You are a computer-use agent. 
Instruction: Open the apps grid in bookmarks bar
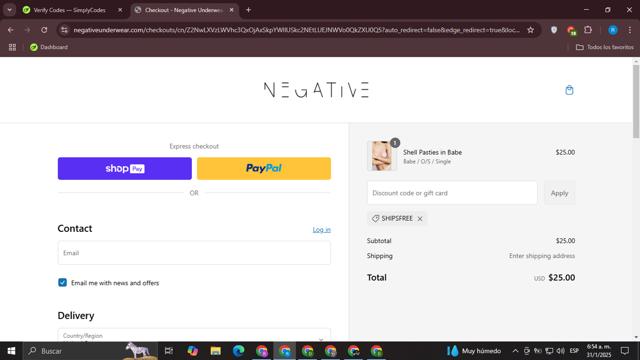coord(12,47)
